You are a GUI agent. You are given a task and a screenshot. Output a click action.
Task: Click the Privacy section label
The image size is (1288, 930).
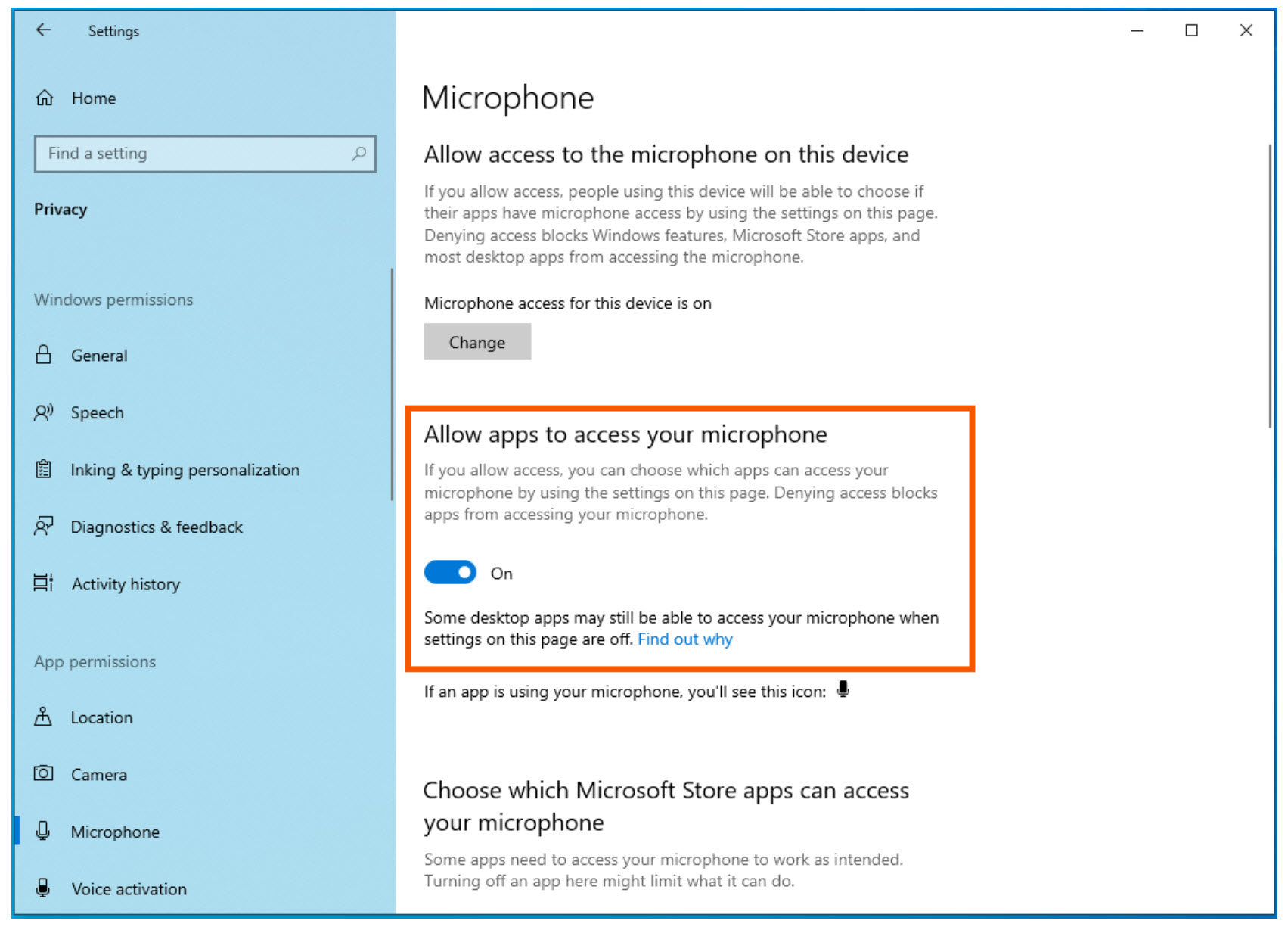pyautogui.click(x=61, y=210)
